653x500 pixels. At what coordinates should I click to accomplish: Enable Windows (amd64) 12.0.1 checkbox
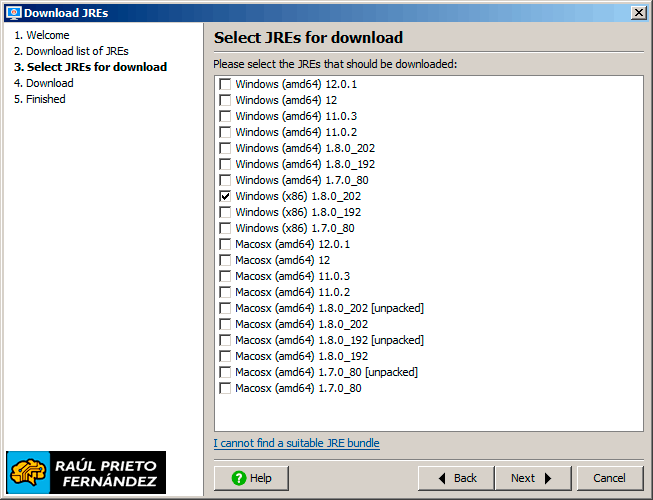pos(225,84)
